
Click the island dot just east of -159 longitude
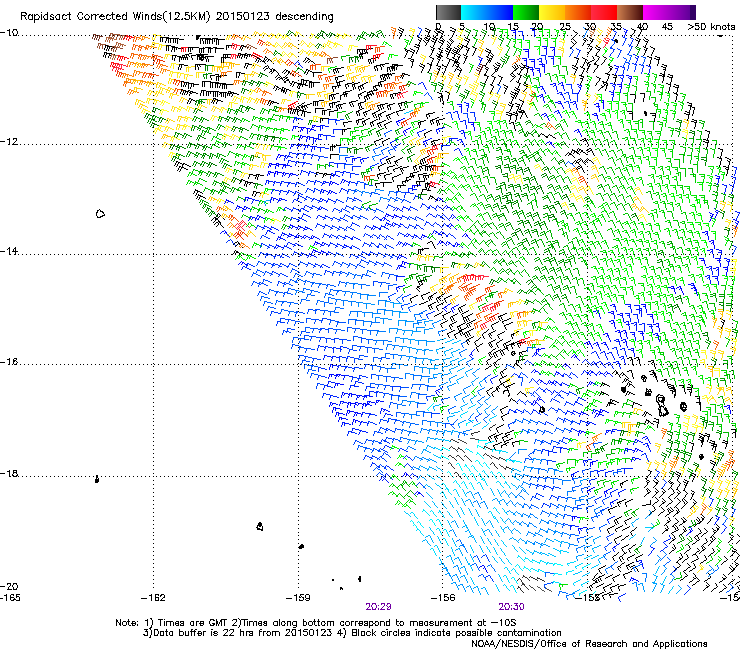click(301, 546)
